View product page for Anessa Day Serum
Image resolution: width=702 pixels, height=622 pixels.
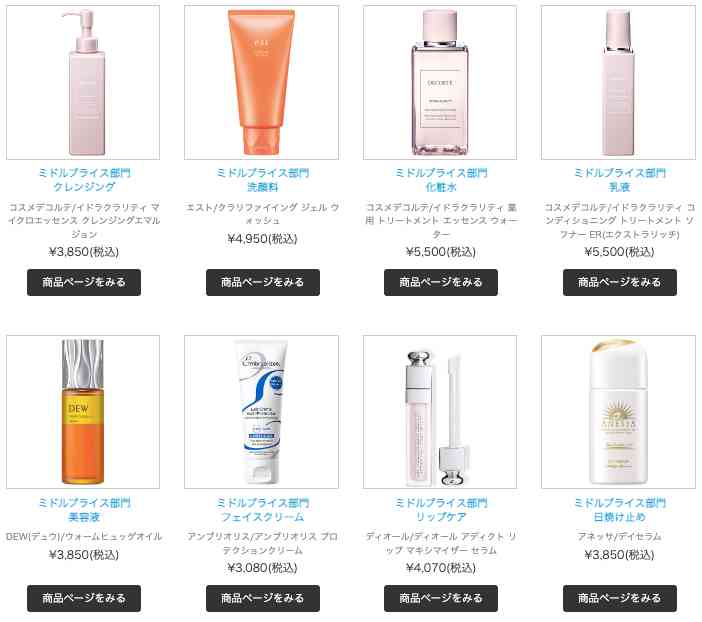[x=620, y=598]
